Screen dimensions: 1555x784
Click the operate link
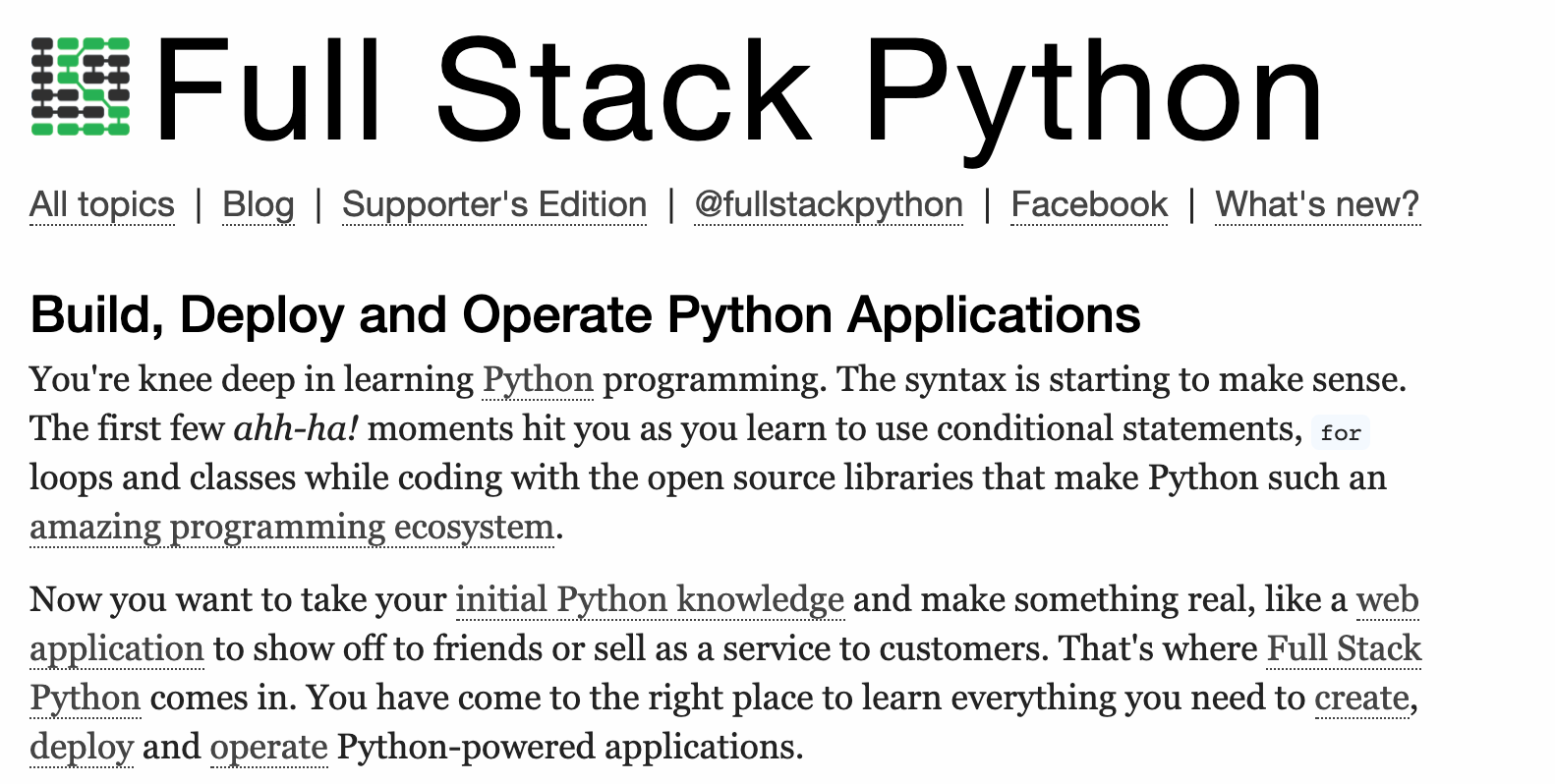268,748
